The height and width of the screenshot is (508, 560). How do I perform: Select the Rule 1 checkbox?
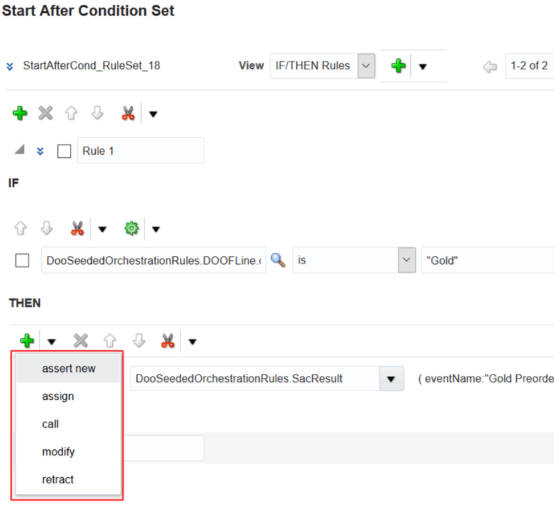(x=64, y=151)
